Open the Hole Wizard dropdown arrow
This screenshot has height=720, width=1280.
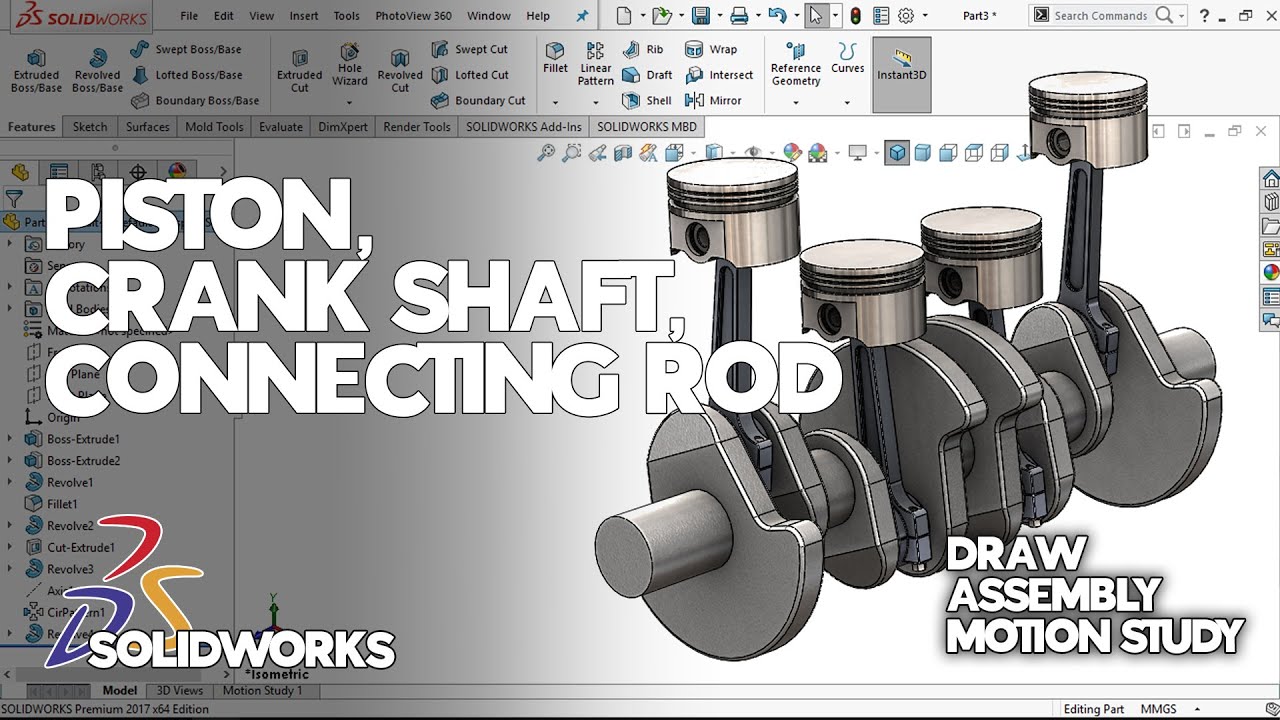(x=350, y=102)
